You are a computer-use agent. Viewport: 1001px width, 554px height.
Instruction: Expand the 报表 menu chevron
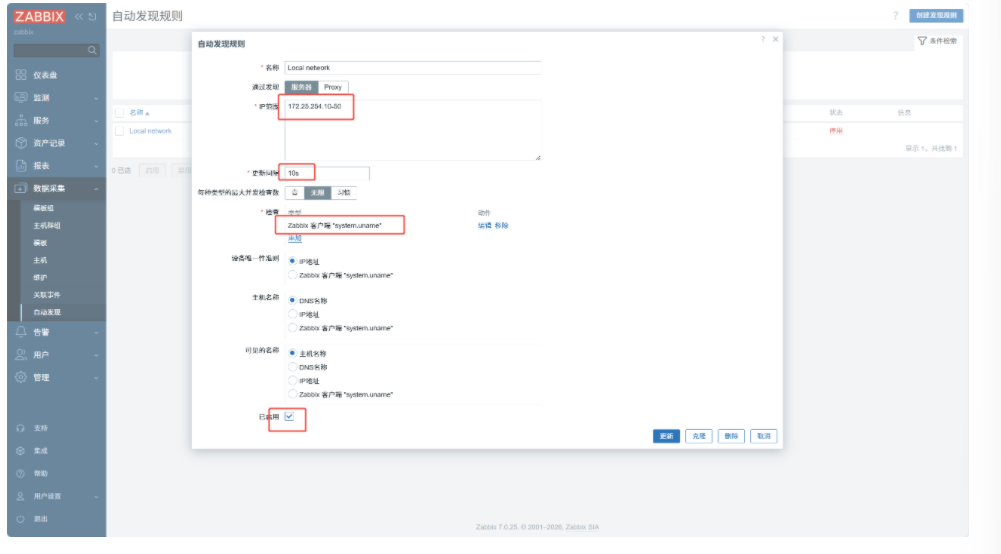point(96,166)
